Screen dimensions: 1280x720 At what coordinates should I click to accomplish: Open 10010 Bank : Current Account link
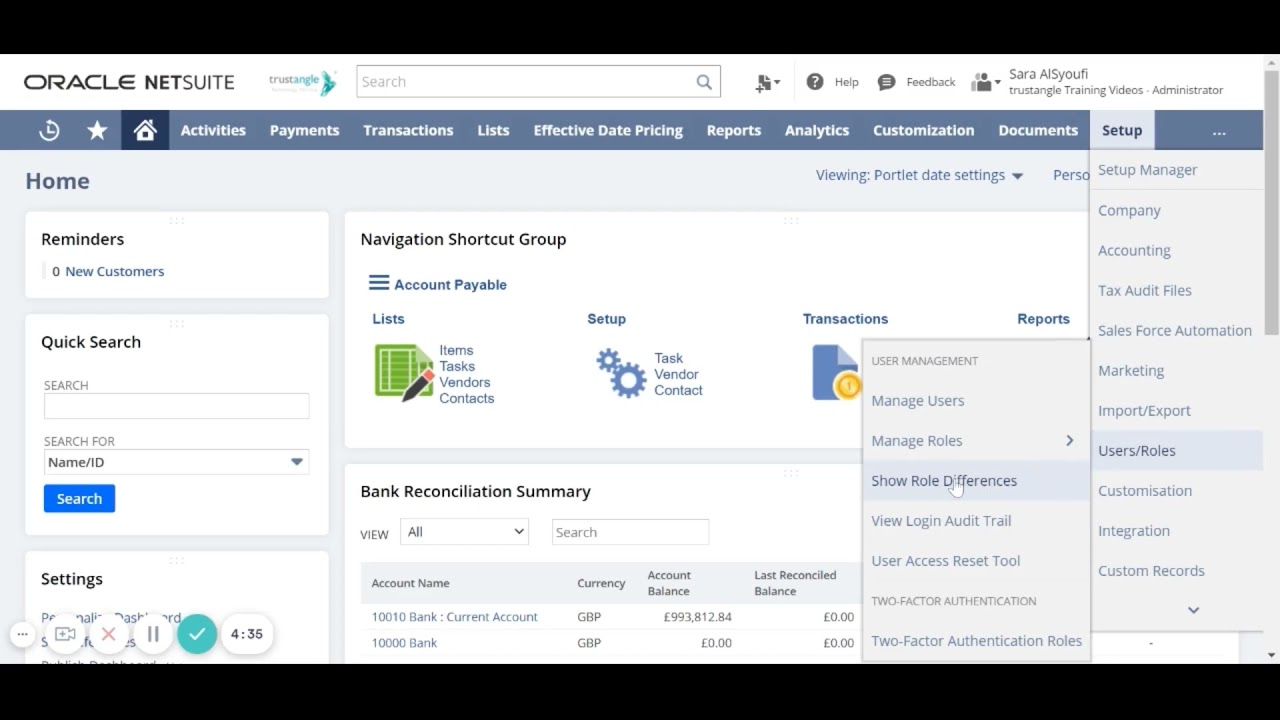(454, 617)
